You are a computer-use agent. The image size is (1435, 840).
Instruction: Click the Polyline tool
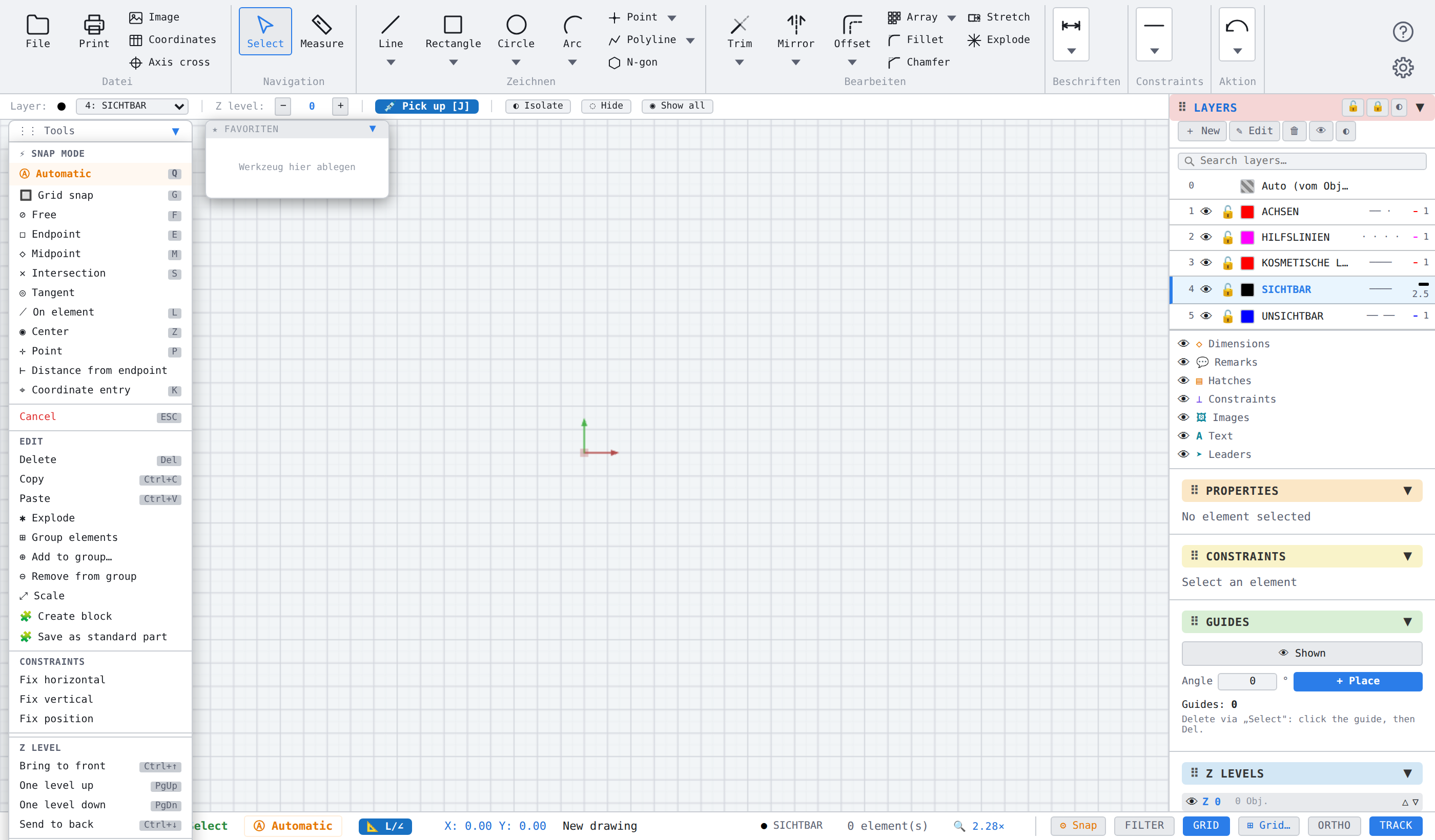pos(642,40)
